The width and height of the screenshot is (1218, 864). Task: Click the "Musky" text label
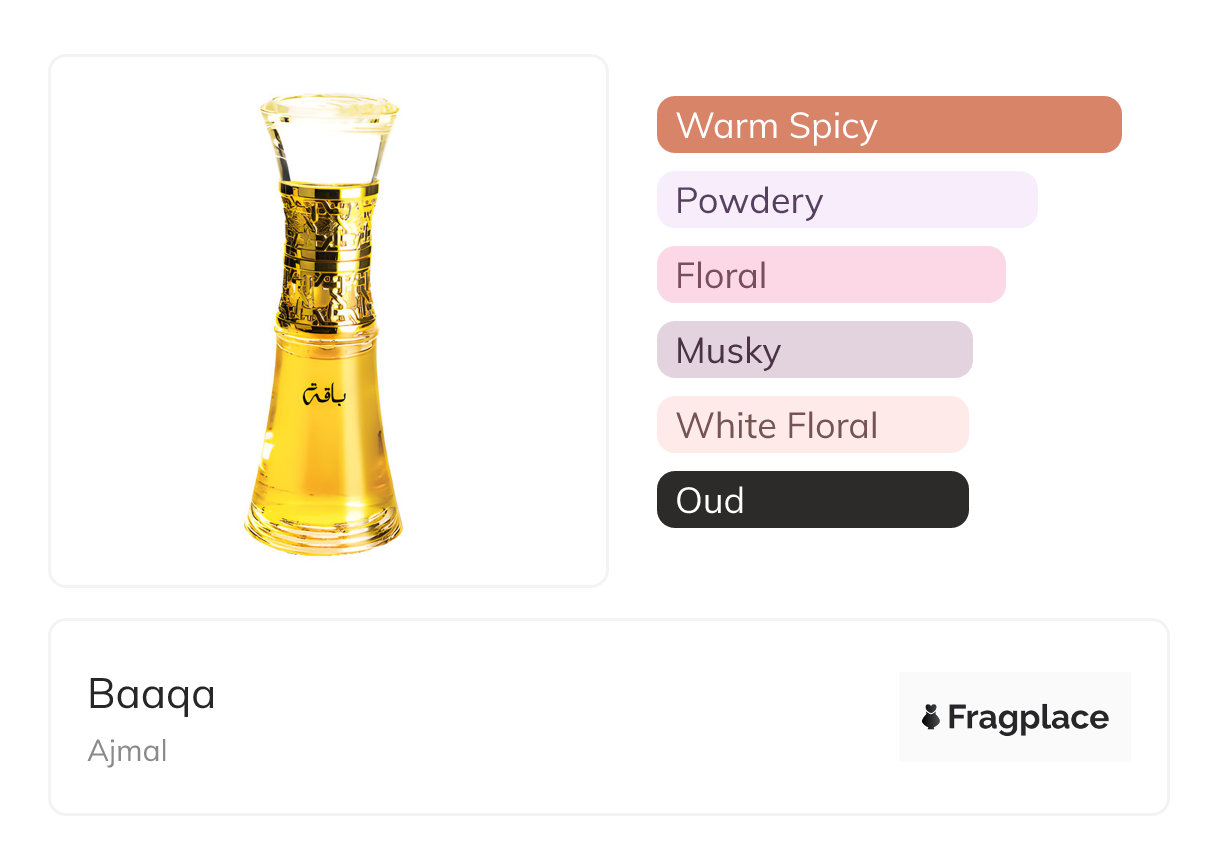pos(728,351)
